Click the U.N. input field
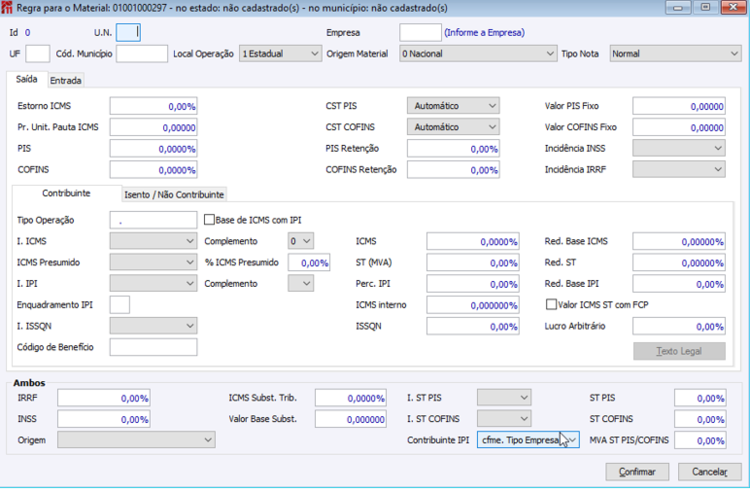The image size is (750, 491). coord(128,33)
